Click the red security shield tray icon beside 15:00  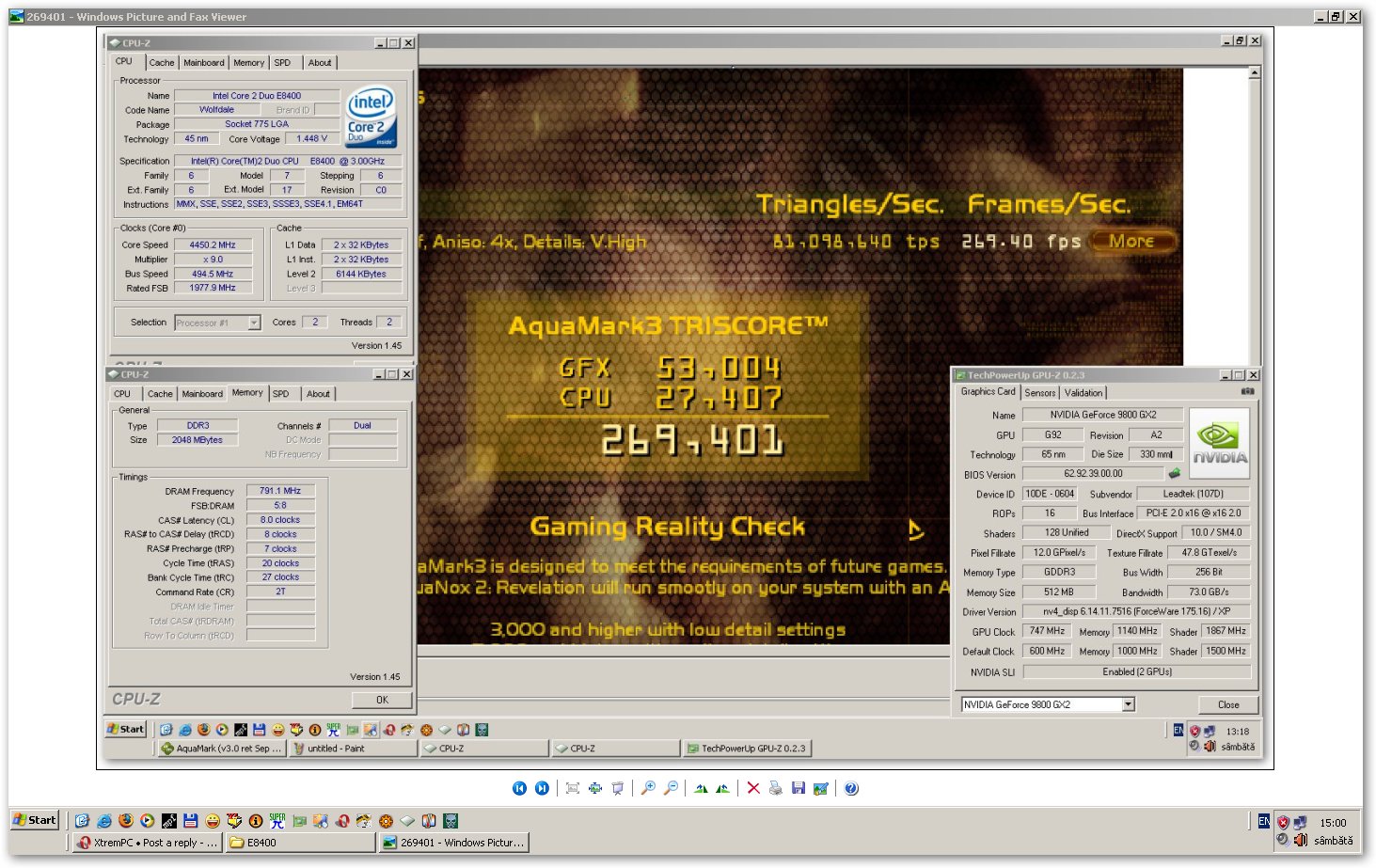[1283, 822]
